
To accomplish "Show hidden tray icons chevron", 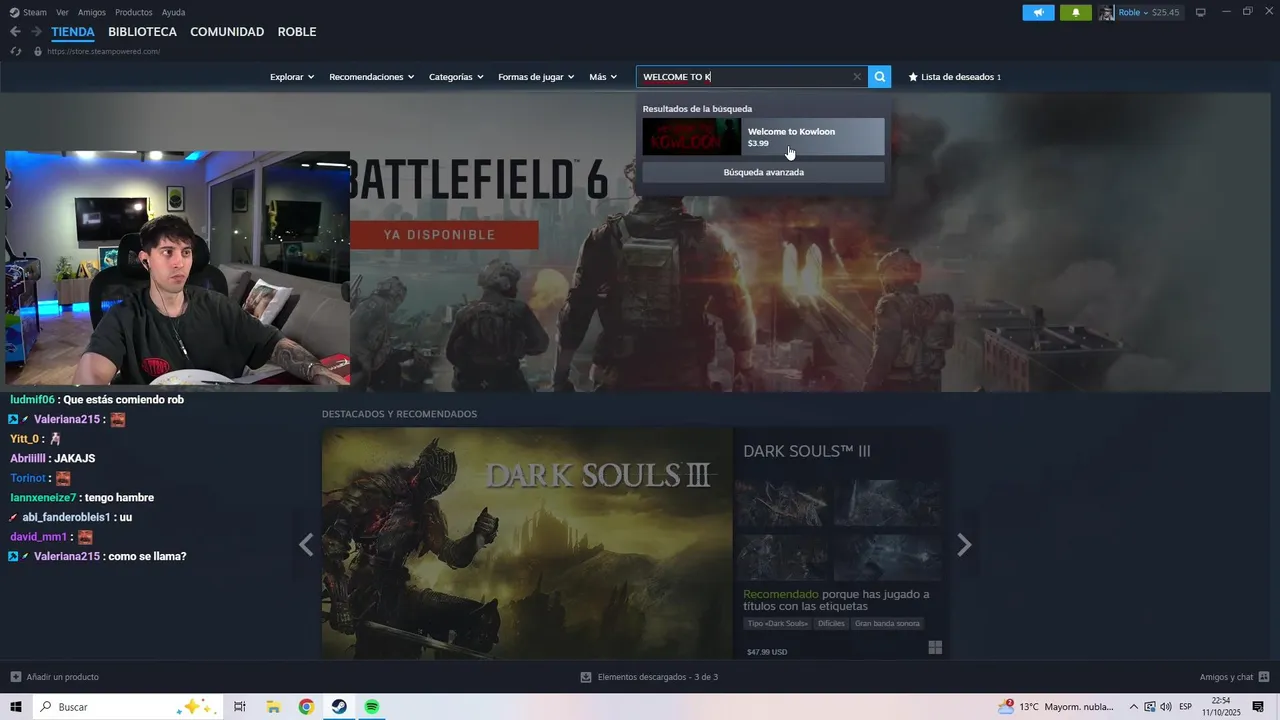I will tap(1135, 707).
